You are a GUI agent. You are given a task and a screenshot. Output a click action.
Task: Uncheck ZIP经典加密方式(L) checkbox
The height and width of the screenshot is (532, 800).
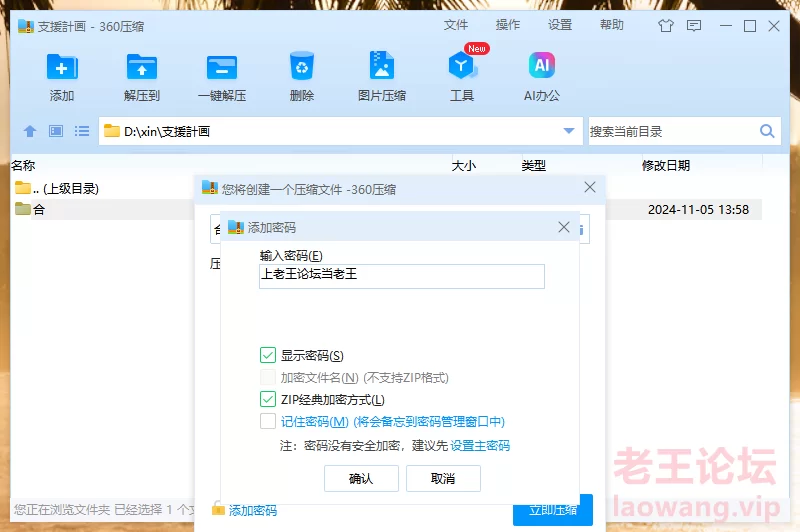pos(268,399)
